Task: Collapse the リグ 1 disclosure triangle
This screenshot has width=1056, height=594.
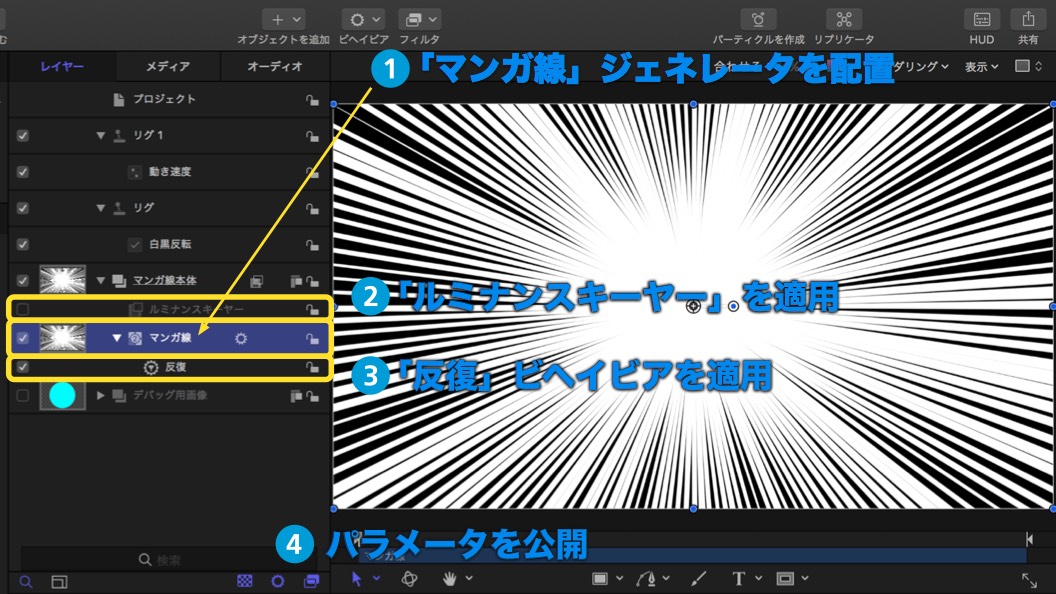Action: click(100, 135)
